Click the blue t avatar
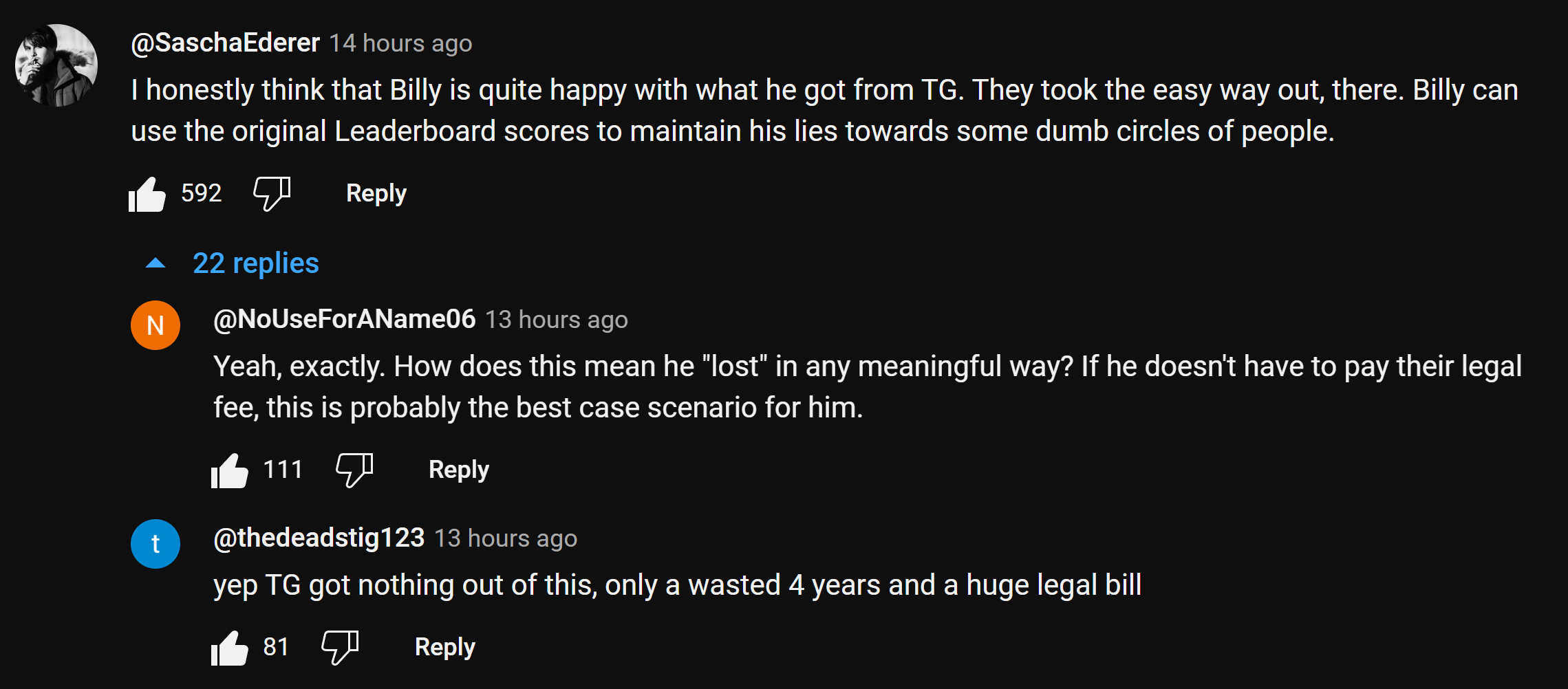Viewport: 1568px width, 689px height. 155,544
